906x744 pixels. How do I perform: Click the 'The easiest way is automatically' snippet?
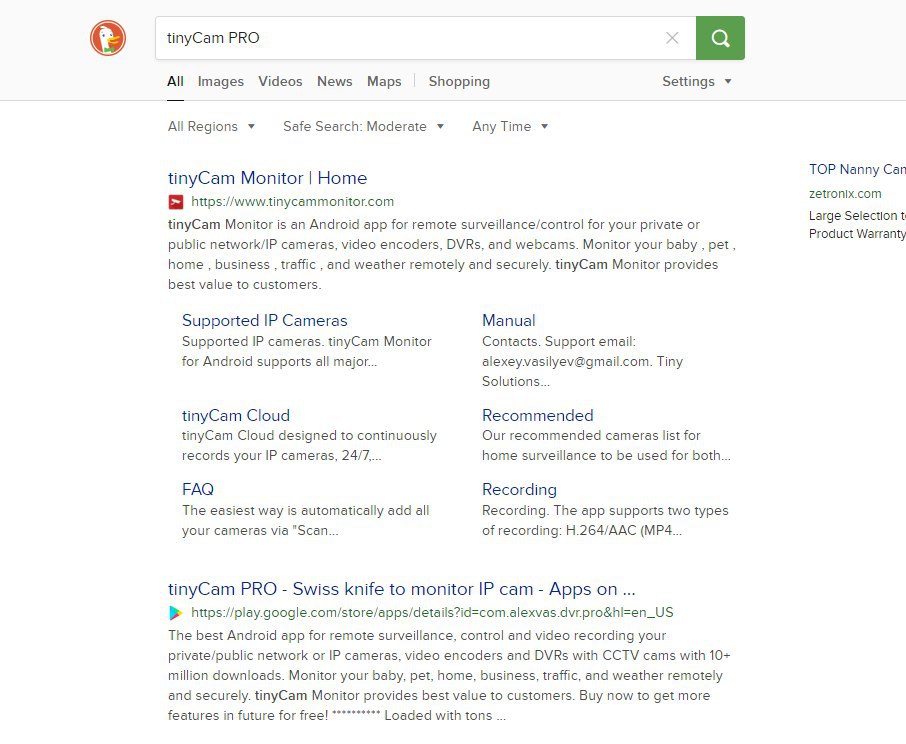(x=306, y=520)
